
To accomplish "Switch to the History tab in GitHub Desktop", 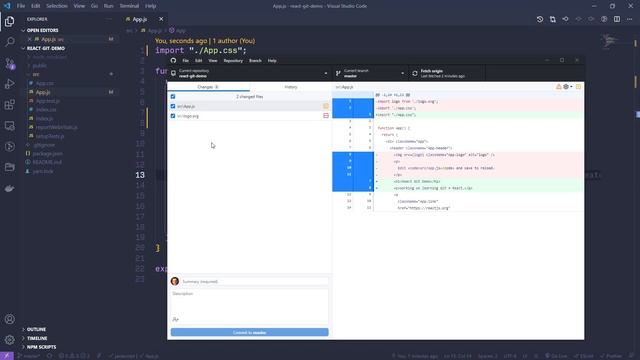I will (x=291, y=87).
